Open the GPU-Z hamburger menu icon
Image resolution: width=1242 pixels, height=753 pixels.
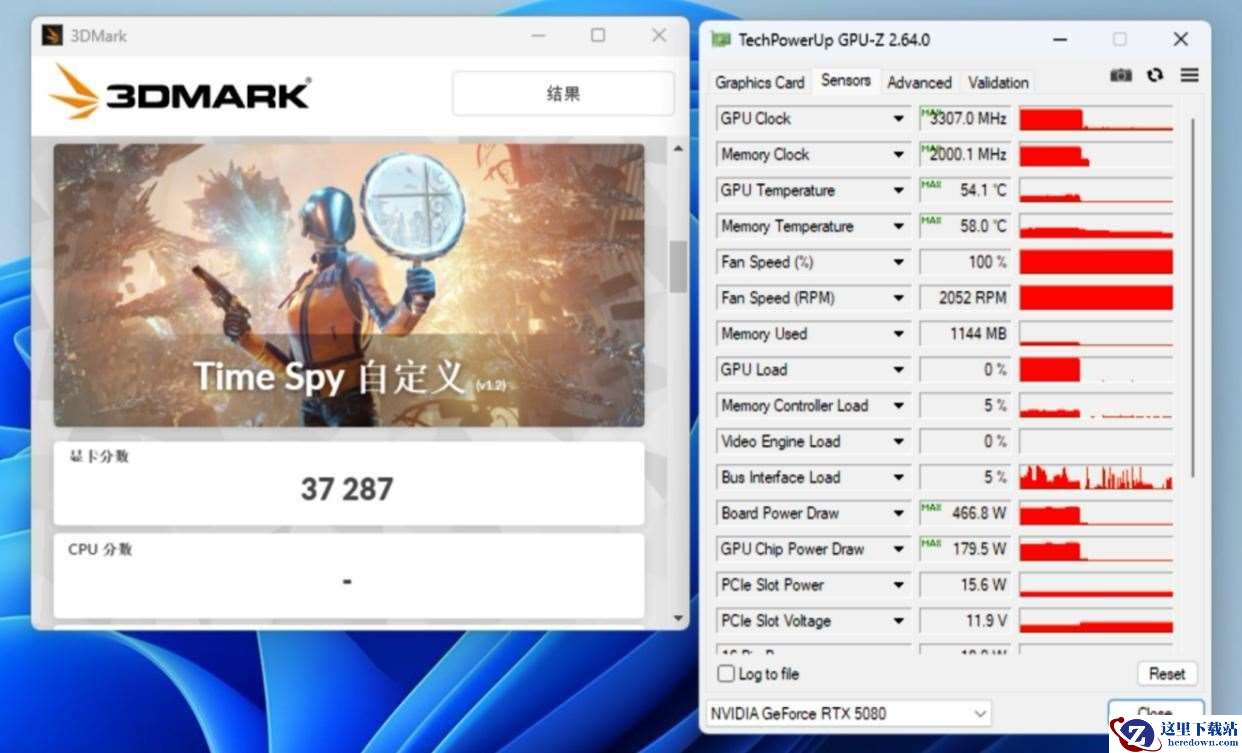tap(1189, 75)
